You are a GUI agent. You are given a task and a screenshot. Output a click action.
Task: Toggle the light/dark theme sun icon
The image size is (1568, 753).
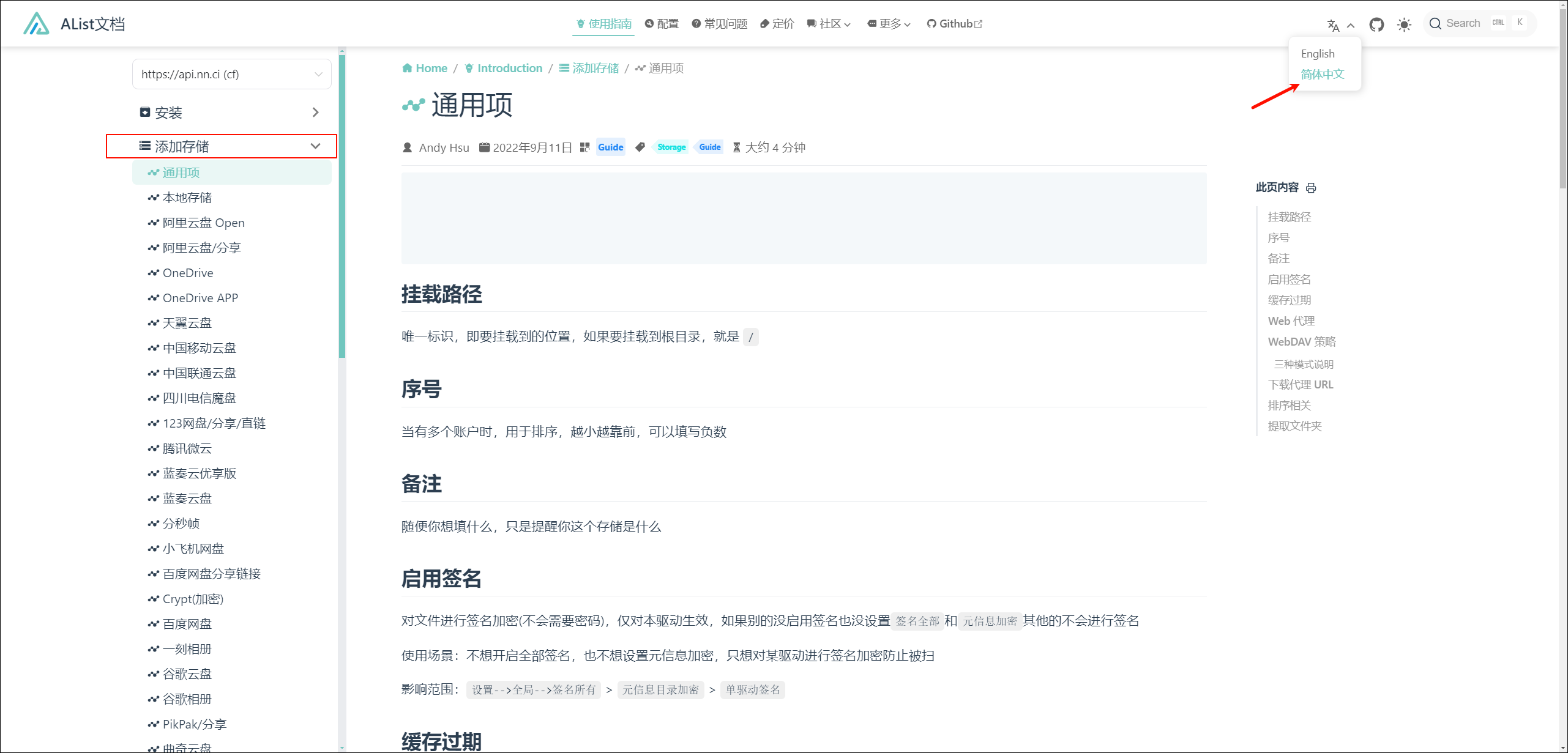pos(1404,24)
